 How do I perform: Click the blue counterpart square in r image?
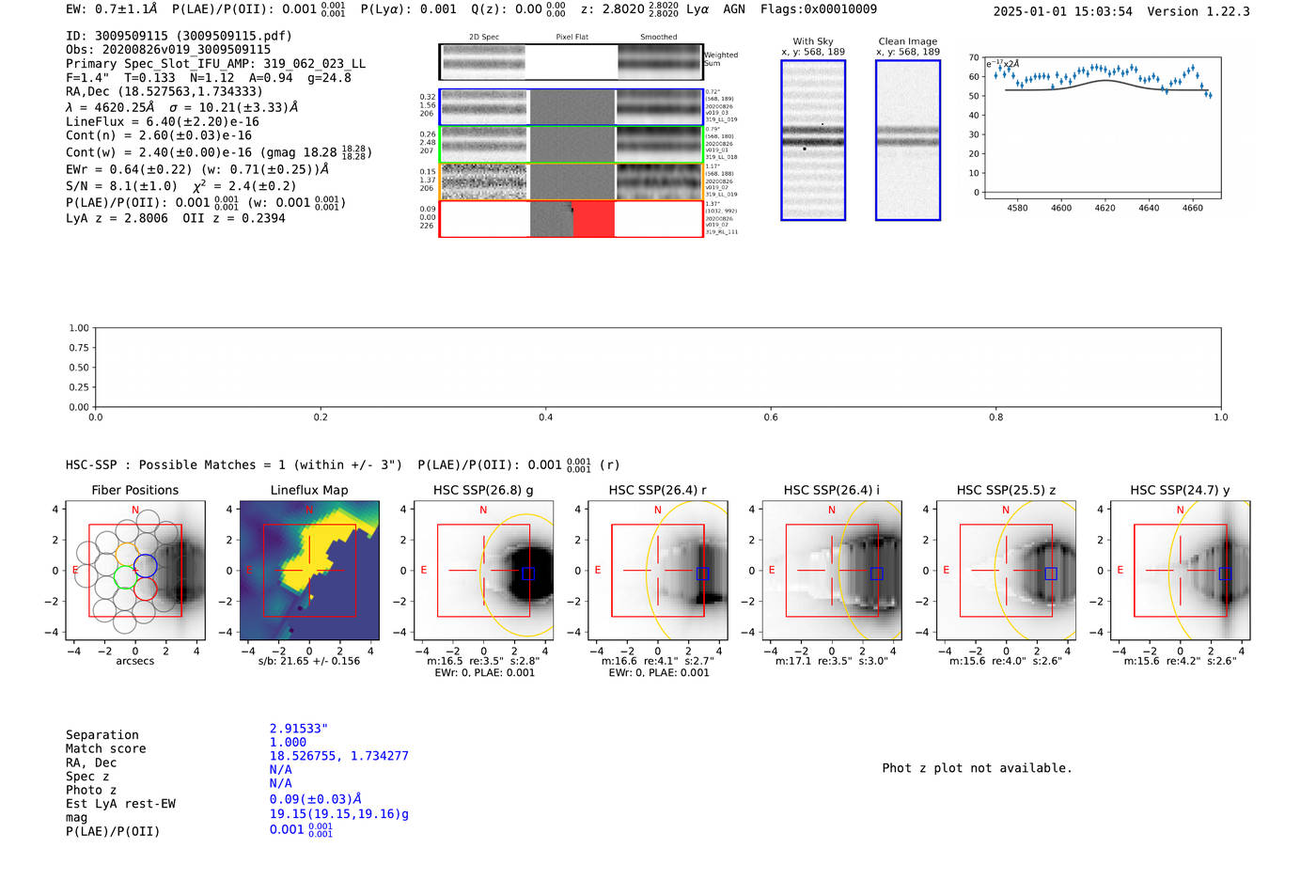[x=702, y=574]
